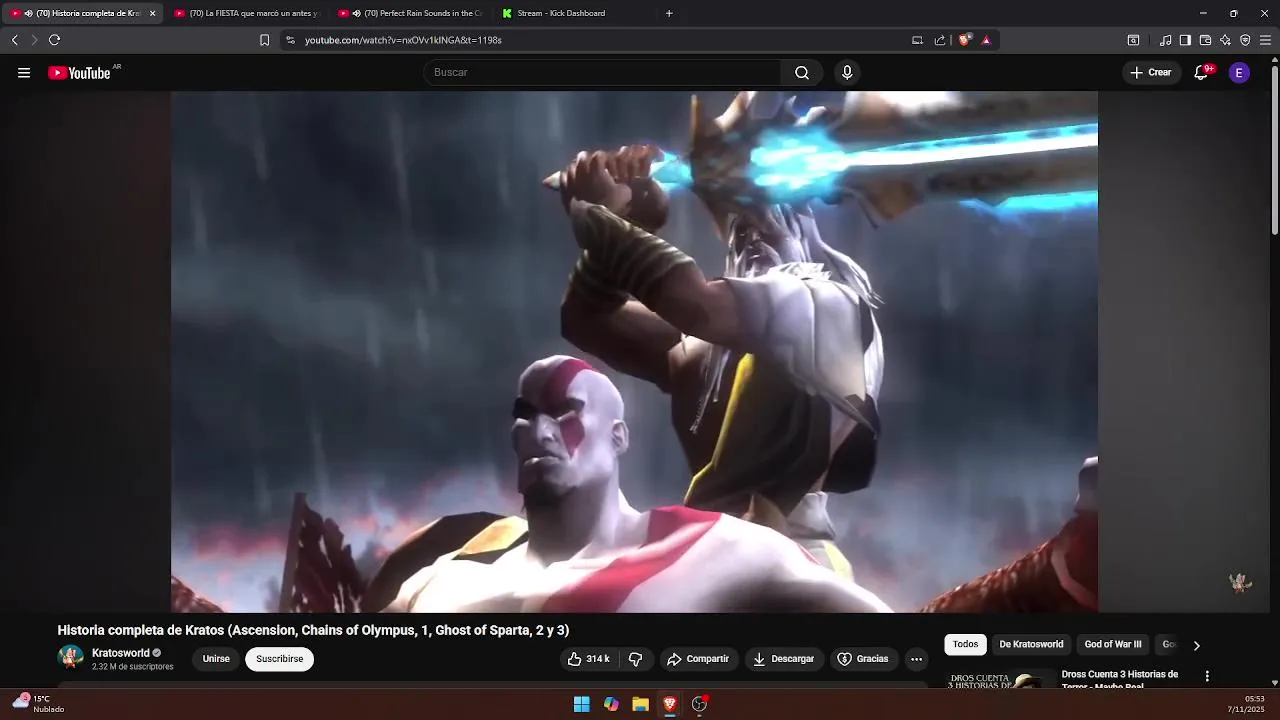Open Brave media playlist music icon
The height and width of the screenshot is (720, 1280).
point(1165,40)
